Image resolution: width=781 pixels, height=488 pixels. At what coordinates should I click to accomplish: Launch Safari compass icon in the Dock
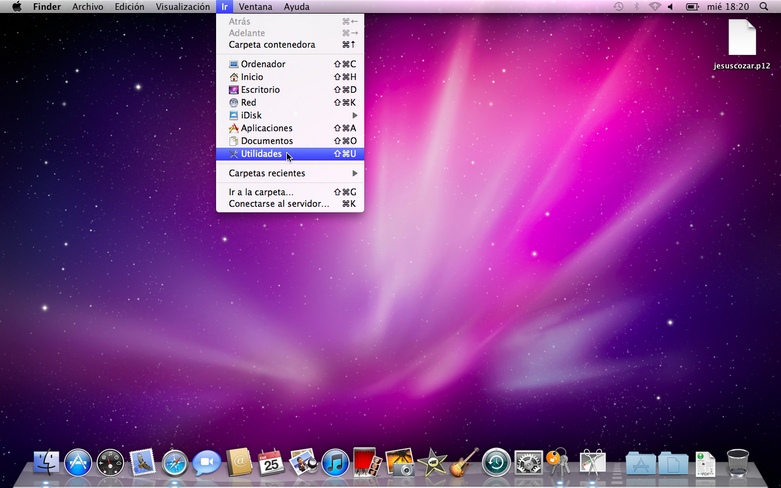(x=175, y=463)
